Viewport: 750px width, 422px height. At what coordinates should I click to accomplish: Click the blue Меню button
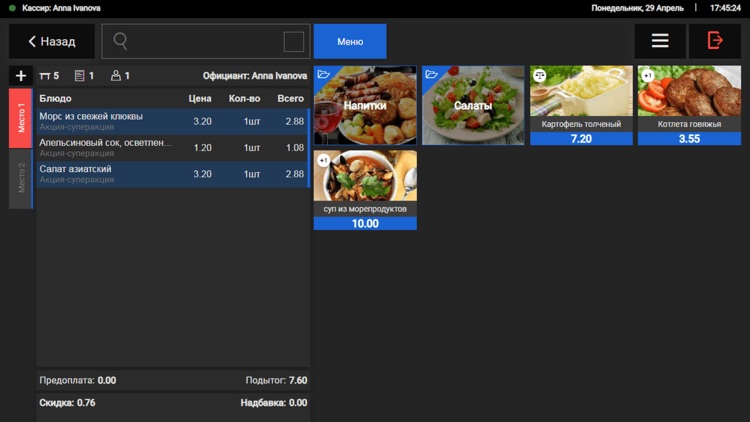pos(350,41)
